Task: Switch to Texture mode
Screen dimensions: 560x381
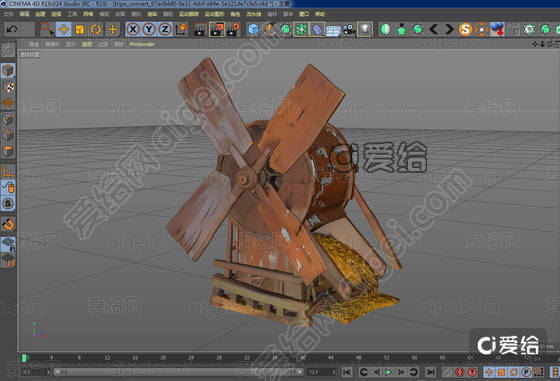Action: (x=8, y=87)
